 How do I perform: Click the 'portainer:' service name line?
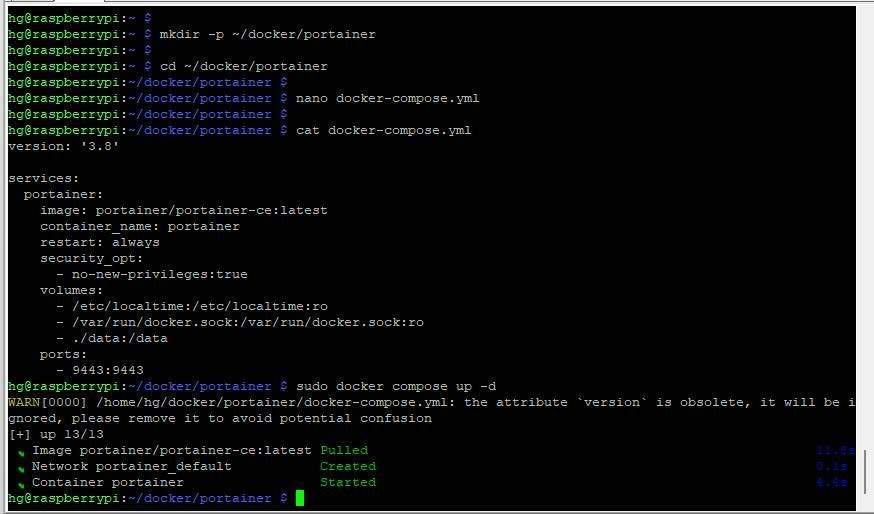[x=64, y=195]
